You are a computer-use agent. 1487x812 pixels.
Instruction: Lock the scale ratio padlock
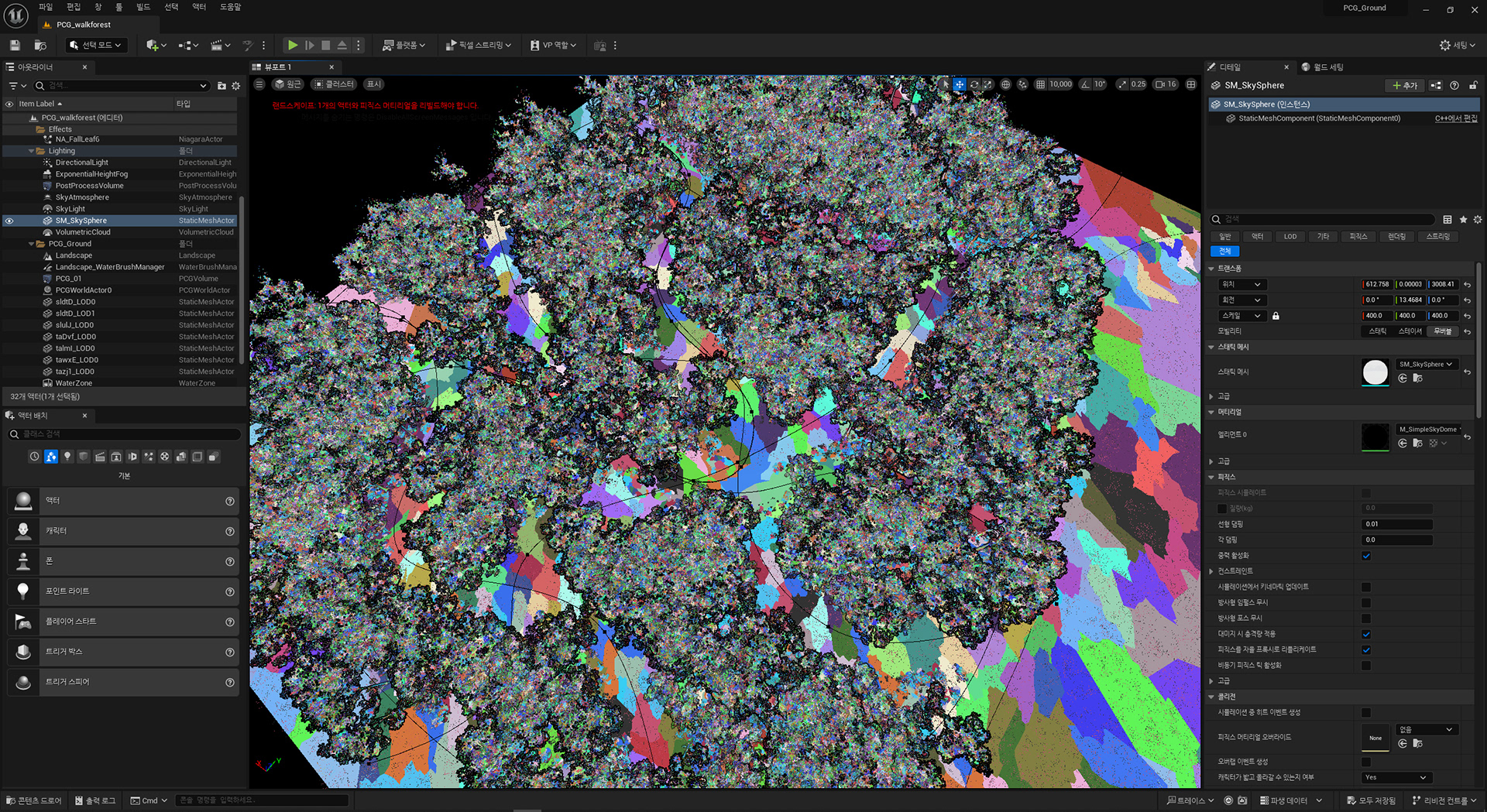point(1276,316)
